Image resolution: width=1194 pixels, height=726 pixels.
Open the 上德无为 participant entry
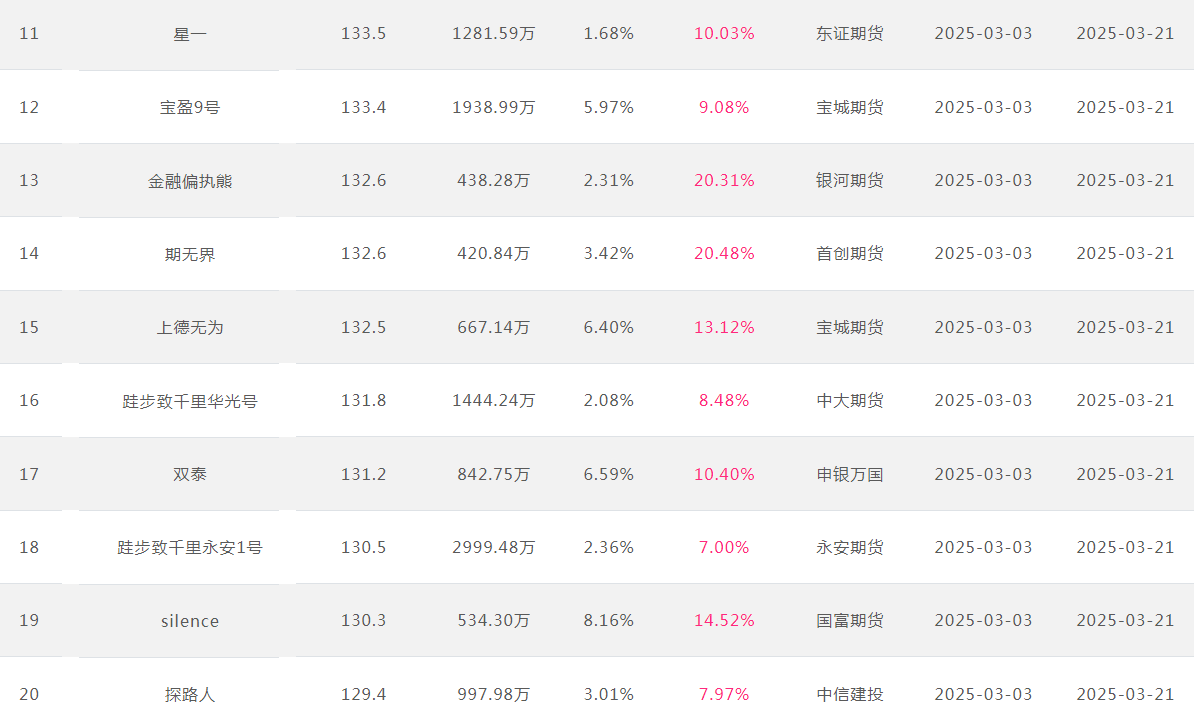pos(190,328)
